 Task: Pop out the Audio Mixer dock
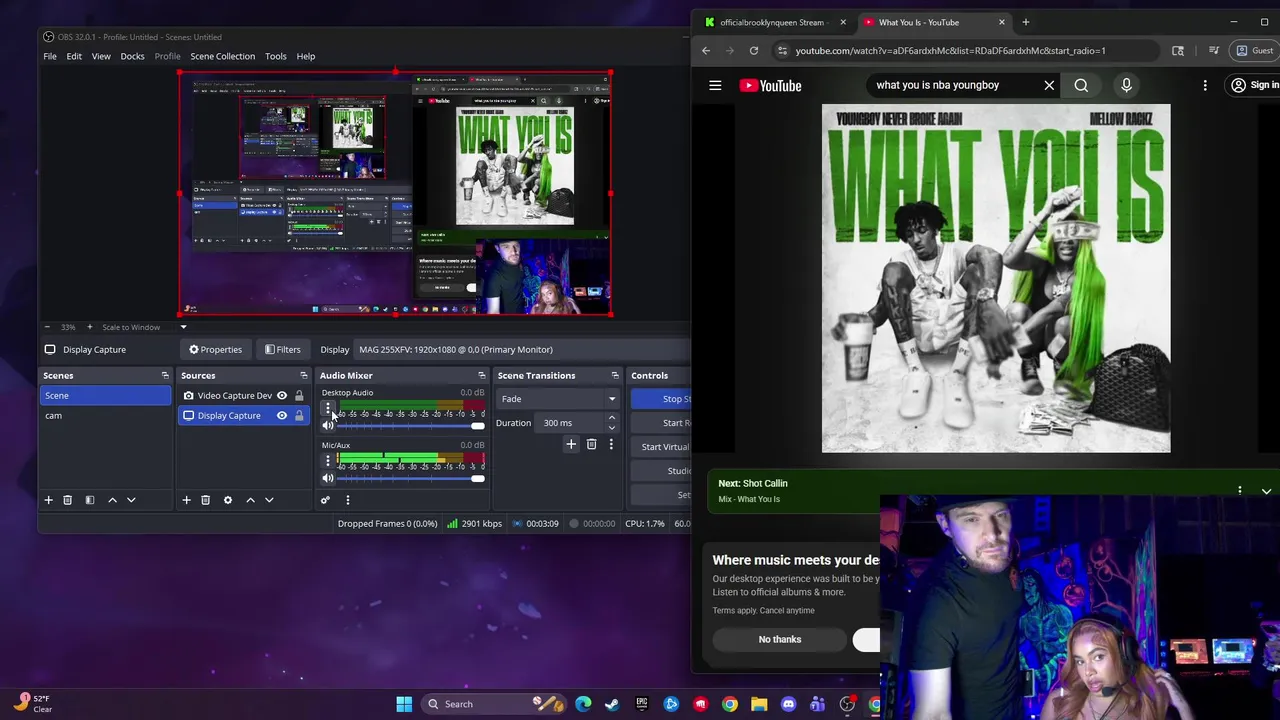tap(481, 376)
